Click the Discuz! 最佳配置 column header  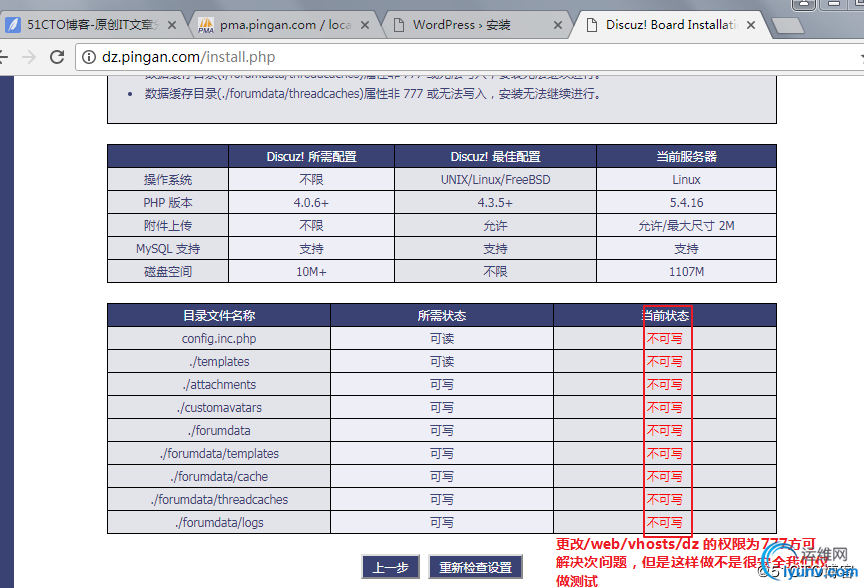click(495, 157)
